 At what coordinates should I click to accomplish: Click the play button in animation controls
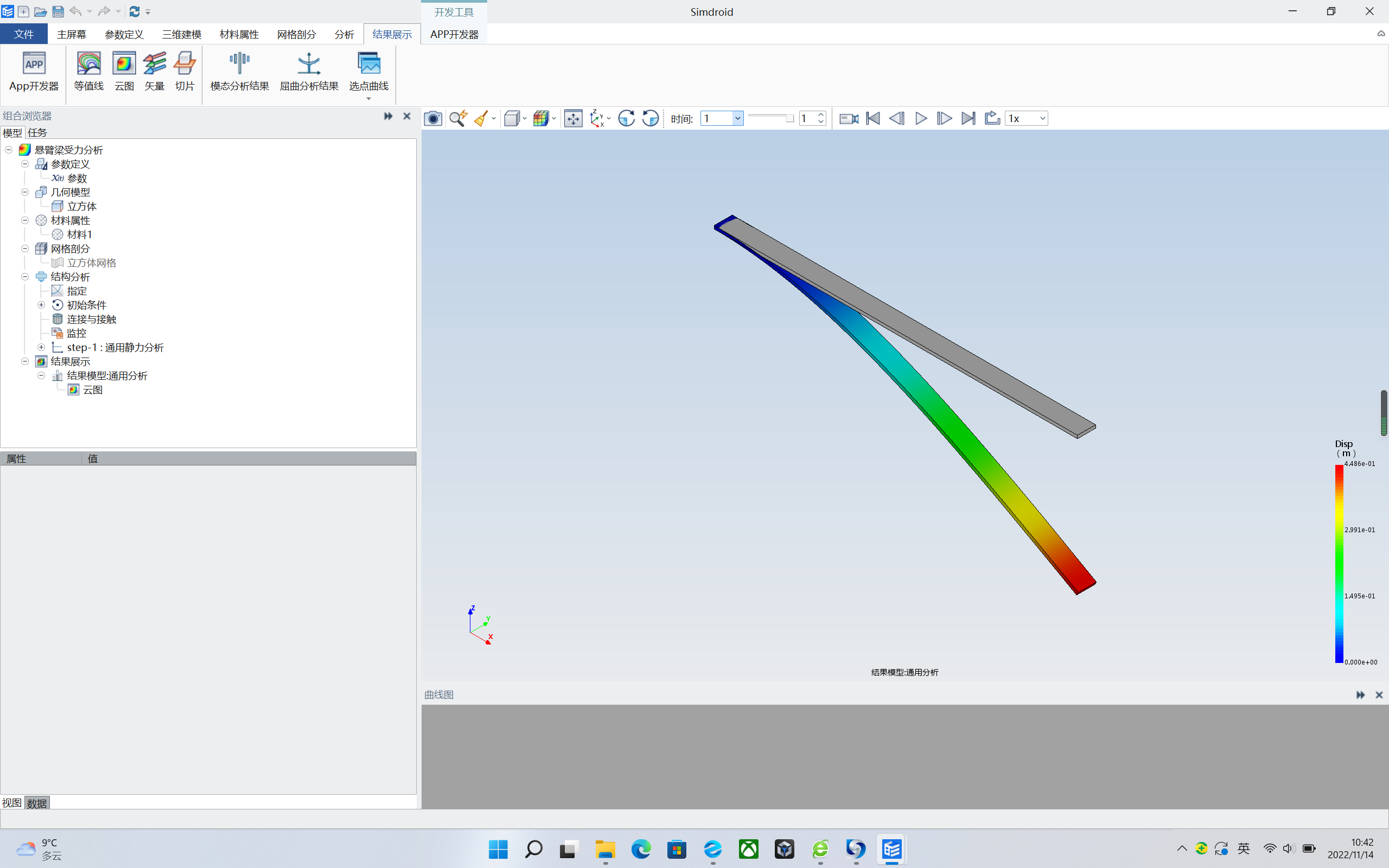tap(920, 118)
